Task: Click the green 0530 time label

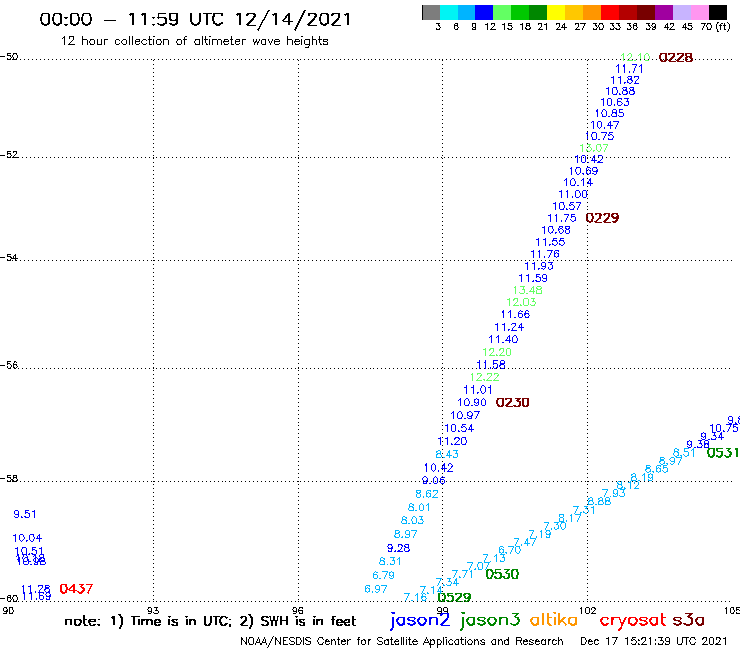Action: point(502,574)
